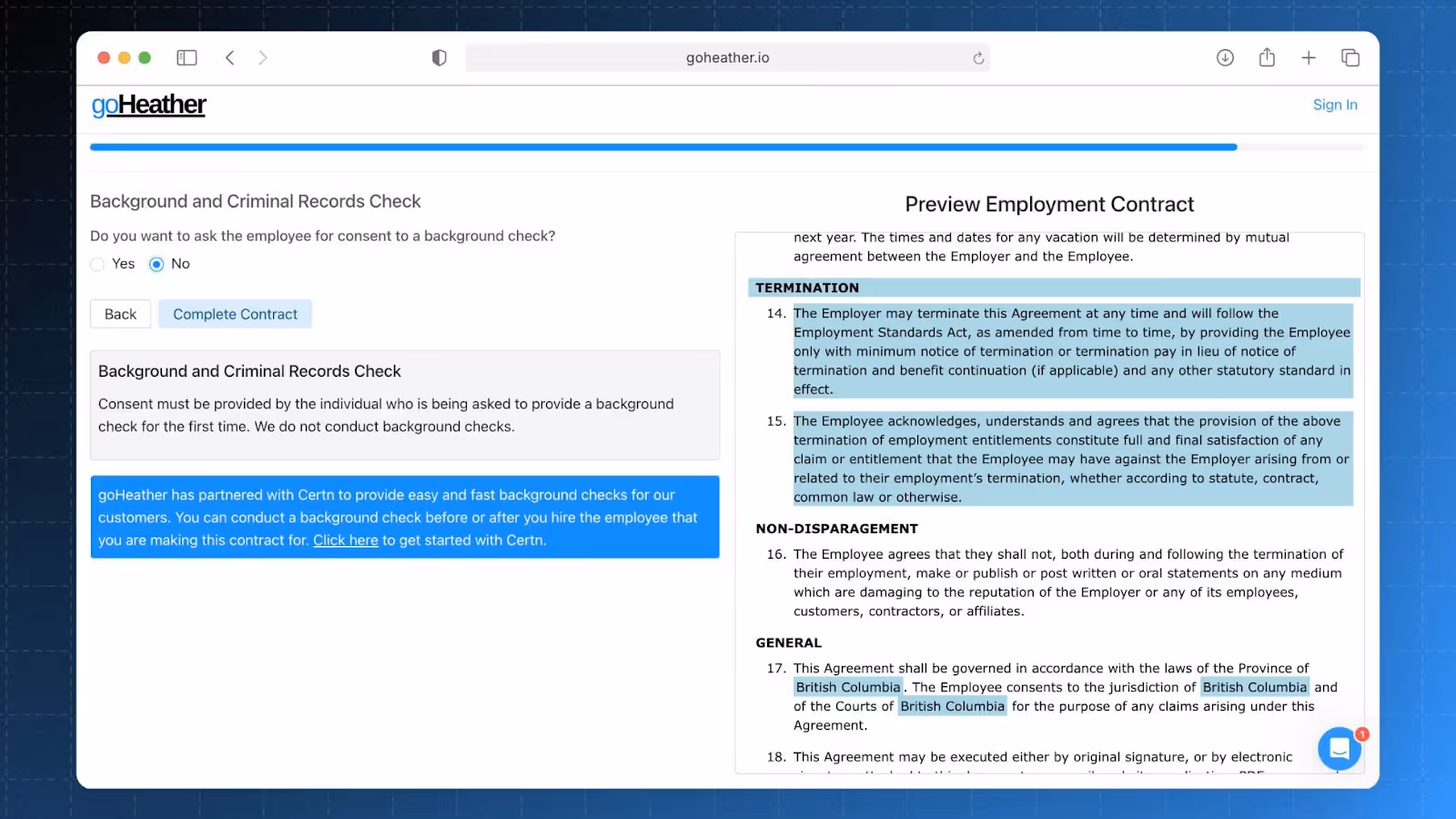The width and height of the screenshot is (1456, 819).
Task: Click the yellow minimize window button
Action: tap(125, 57)
